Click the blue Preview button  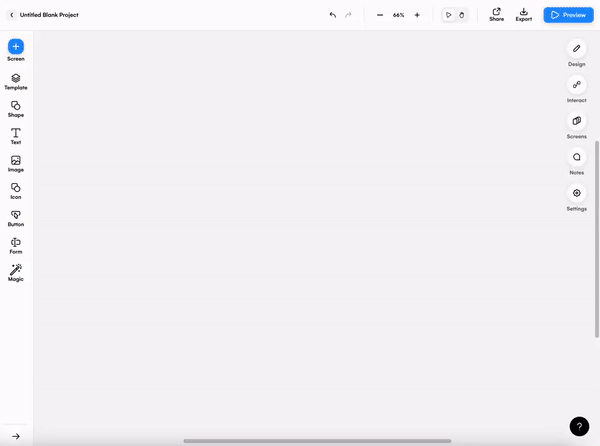click(569, 15)
